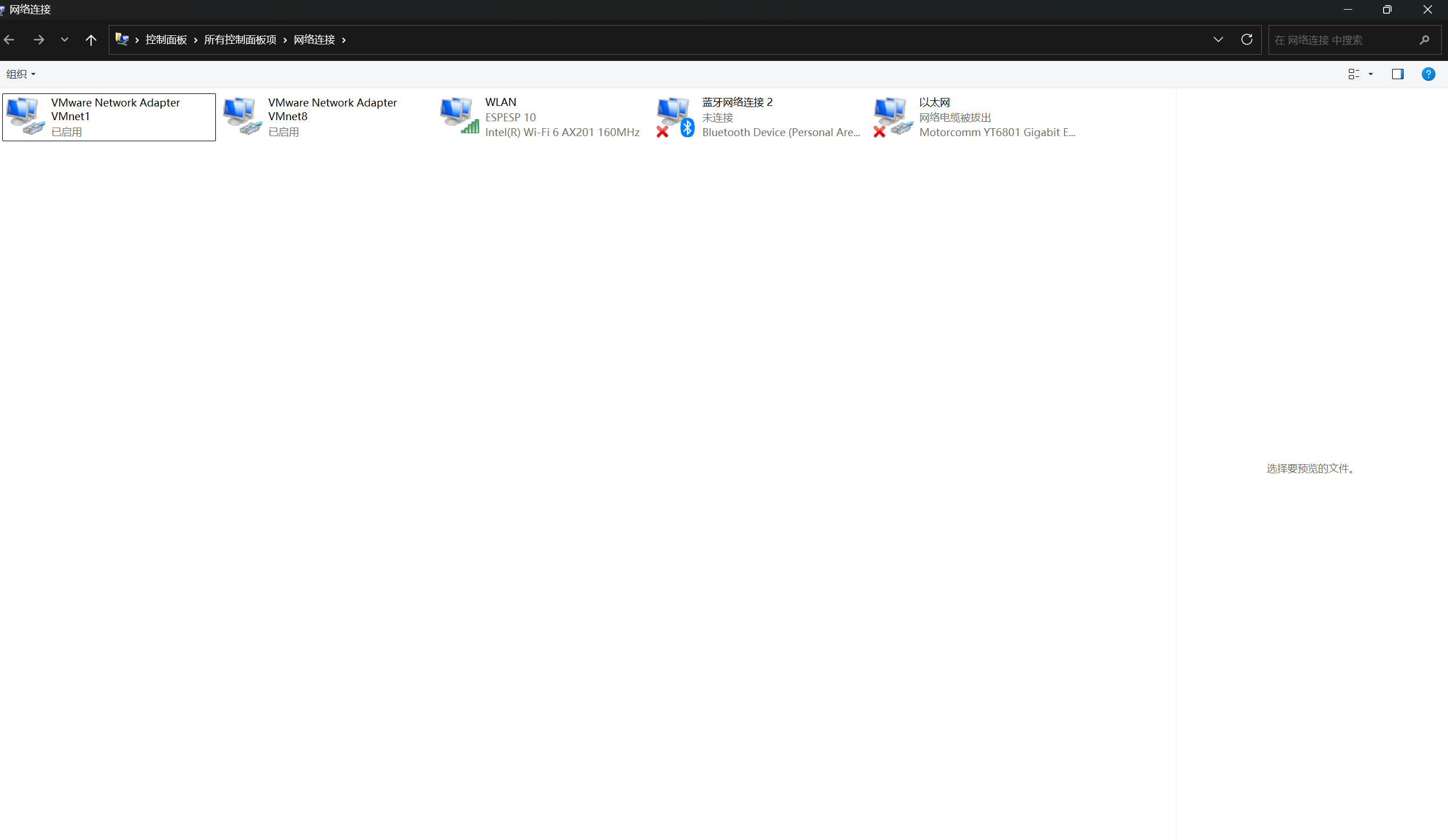Click the WLAN Wi-Fi adapter icon
Viewport: 1448px width, 840px height.
click(x=459, y=116)
